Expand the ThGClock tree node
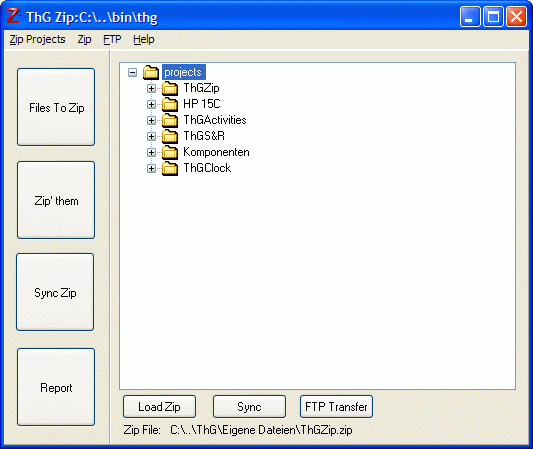 [151, 168]
